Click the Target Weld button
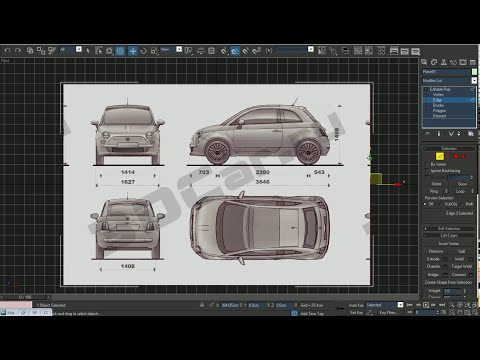Image resolution: width=480 pixels, height=360 pixels. tap(461, 266)
